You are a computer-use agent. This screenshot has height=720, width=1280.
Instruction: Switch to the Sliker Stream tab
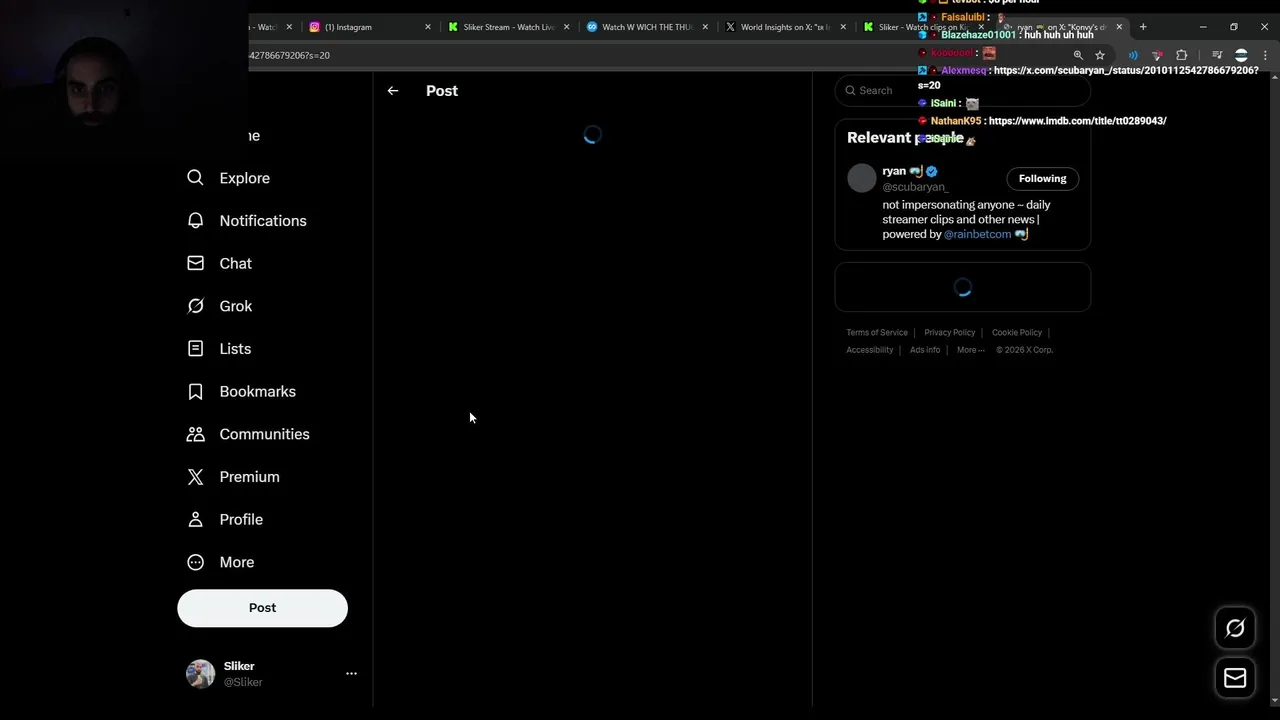(x=508, y=27)
